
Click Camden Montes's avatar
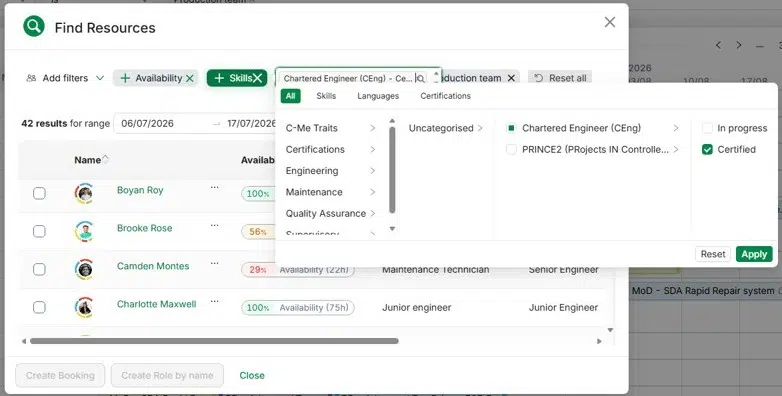[84, 269]
